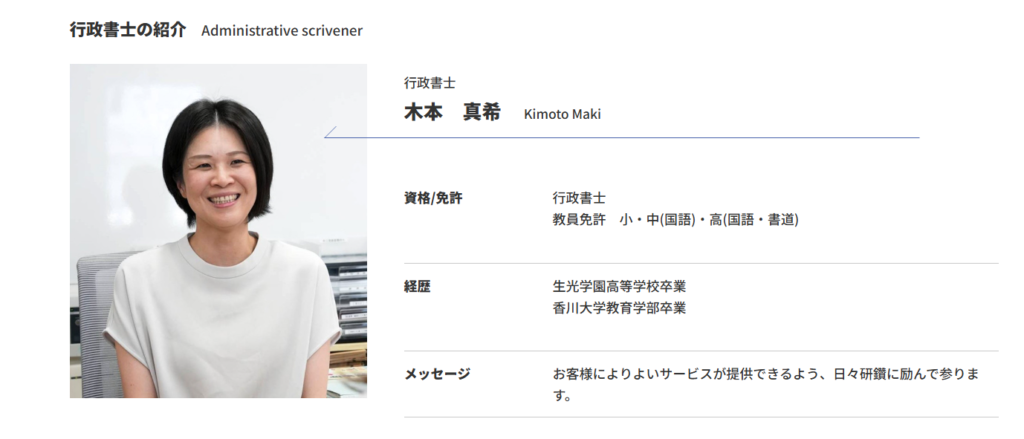
Task: Click the profile photo of the smiling woman
Action: pos(218,231)
